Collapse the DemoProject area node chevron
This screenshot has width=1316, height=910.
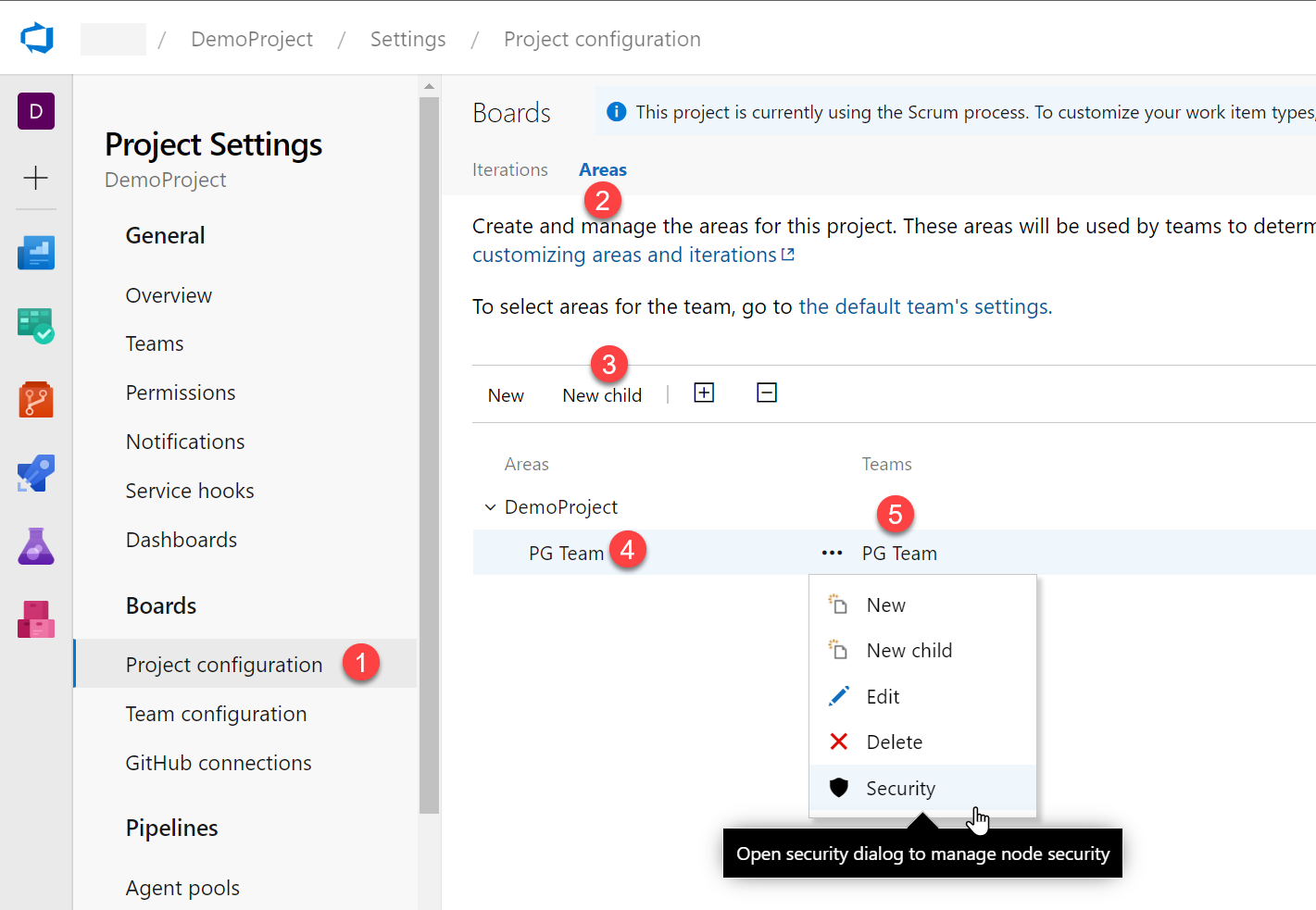[490, 507]
